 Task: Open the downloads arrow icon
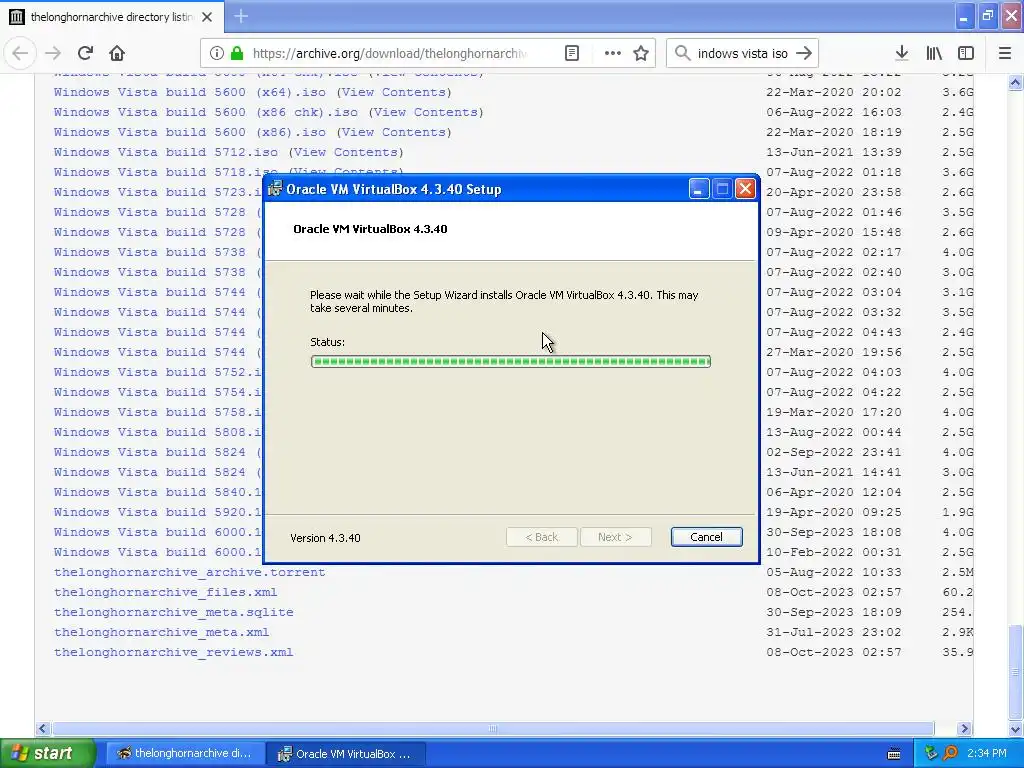point(902,53)
